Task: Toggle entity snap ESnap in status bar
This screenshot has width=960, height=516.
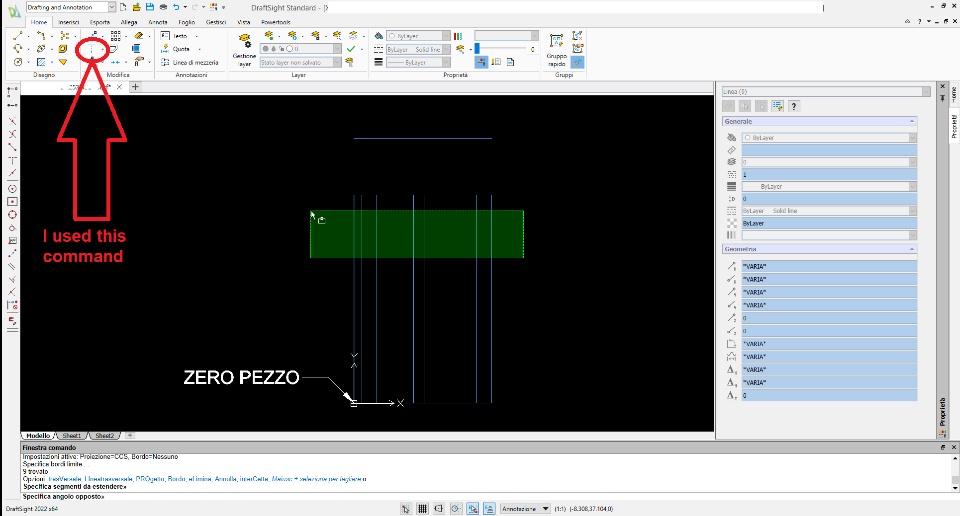Action: click(x=473, y=509)
